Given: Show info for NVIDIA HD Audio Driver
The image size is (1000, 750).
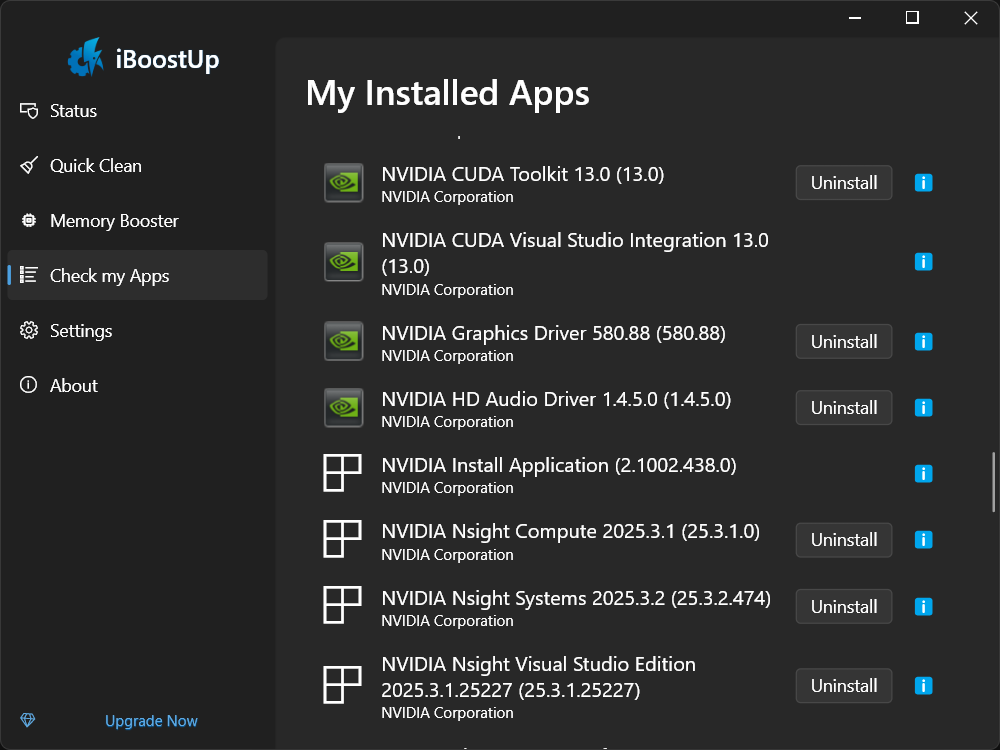Looking at the screenshot, I should [923, 408].
